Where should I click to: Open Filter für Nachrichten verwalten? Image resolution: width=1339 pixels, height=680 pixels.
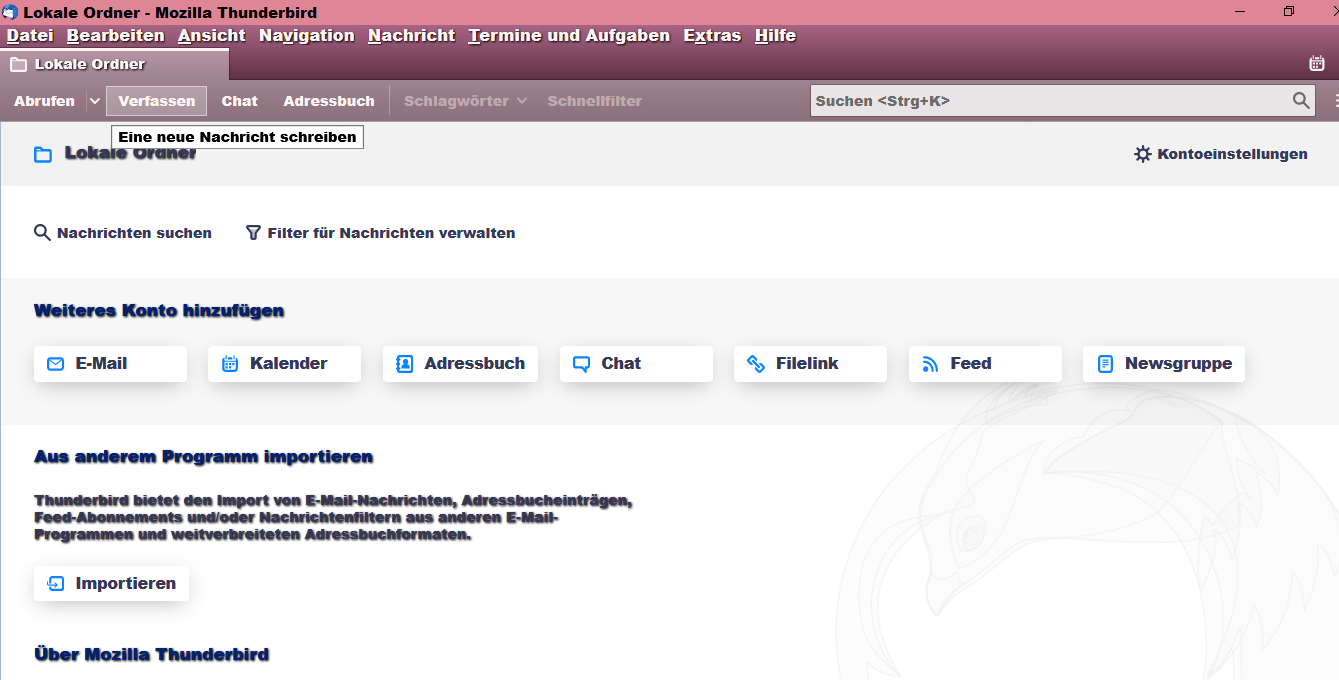click(x=380, y=233)
